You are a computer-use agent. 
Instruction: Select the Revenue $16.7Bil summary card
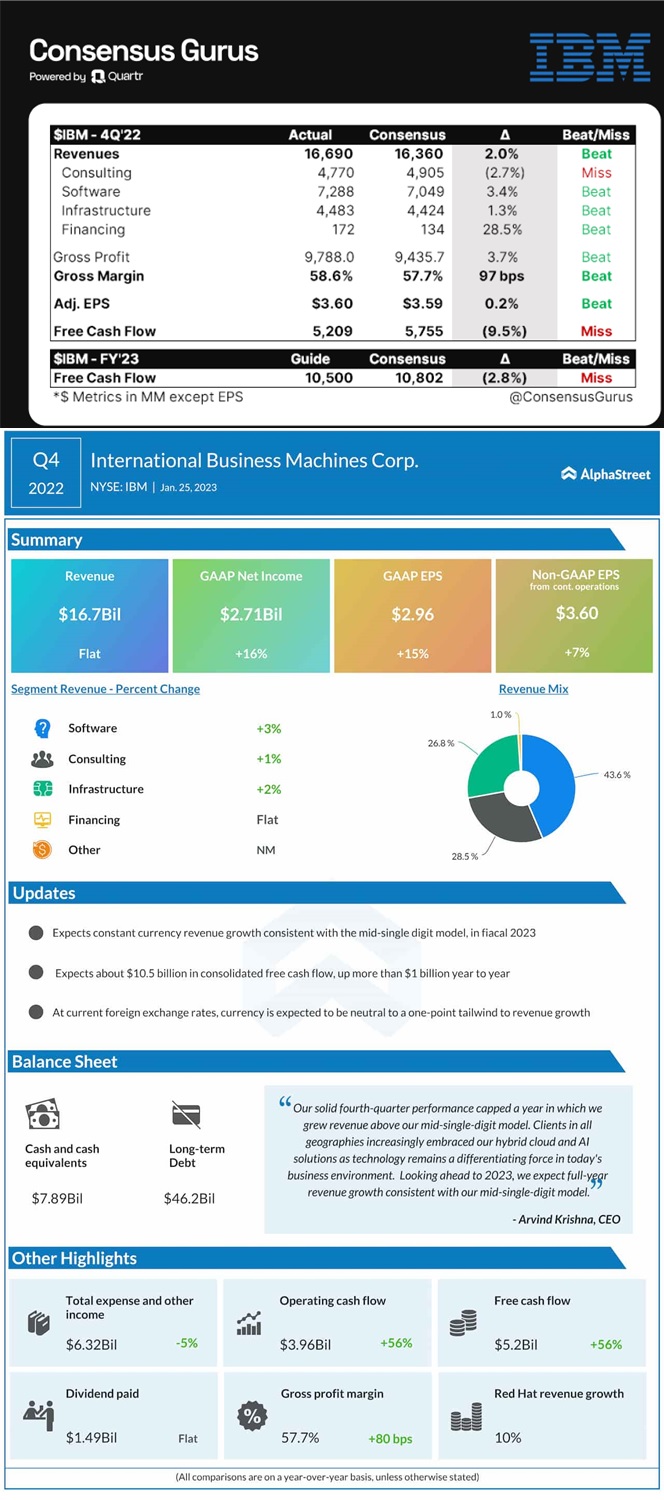coord(90,615)
